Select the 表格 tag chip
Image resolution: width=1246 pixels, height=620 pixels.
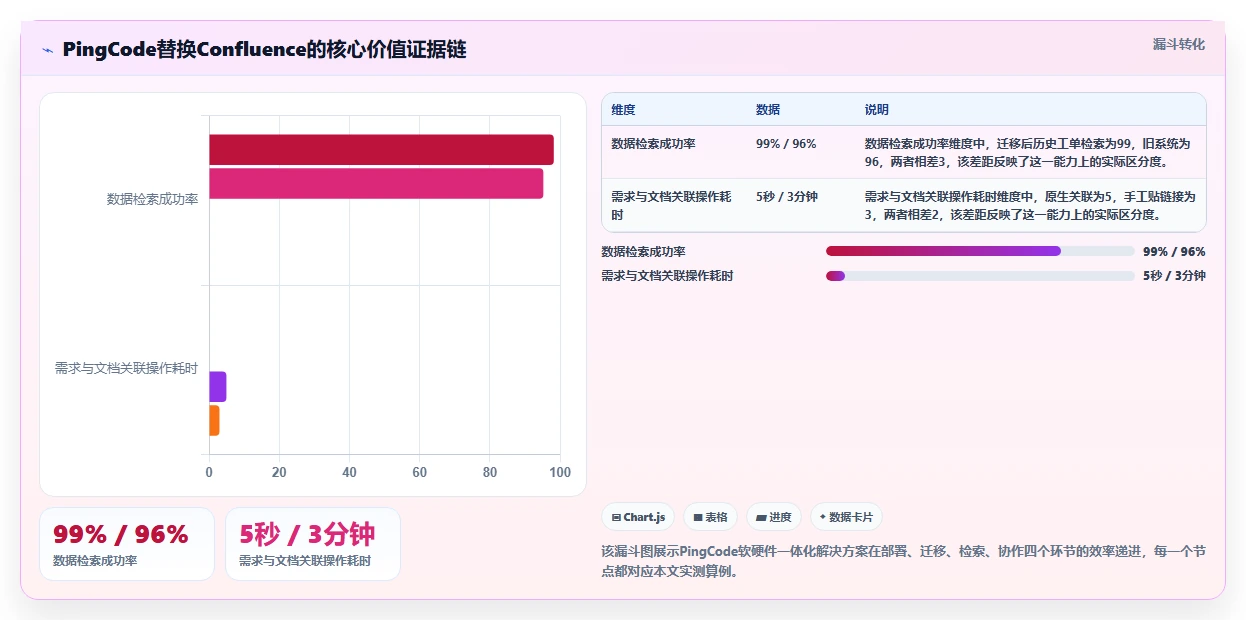(x=710, y=517)
